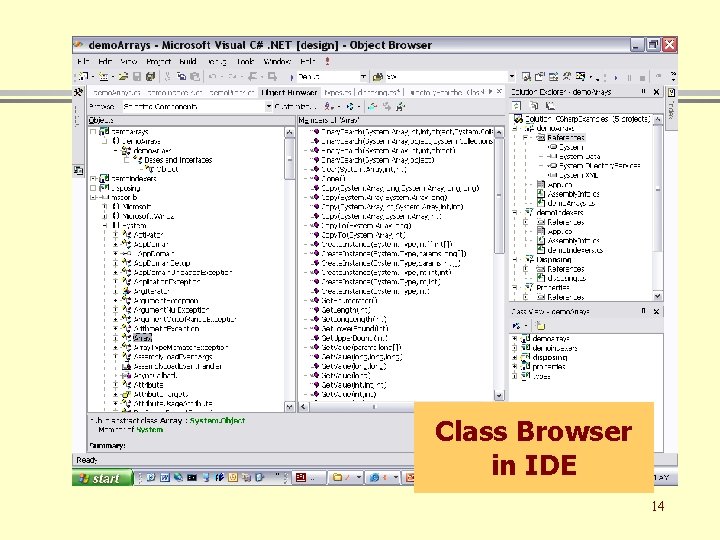
Task: Click the Properties icon in Solution Explorer toolbar
Action: (x=550, y=106)
